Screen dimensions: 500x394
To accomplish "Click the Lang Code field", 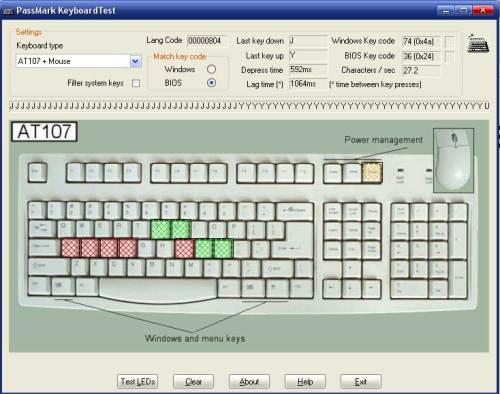I will pyautogui.click(x=207, y=41).
